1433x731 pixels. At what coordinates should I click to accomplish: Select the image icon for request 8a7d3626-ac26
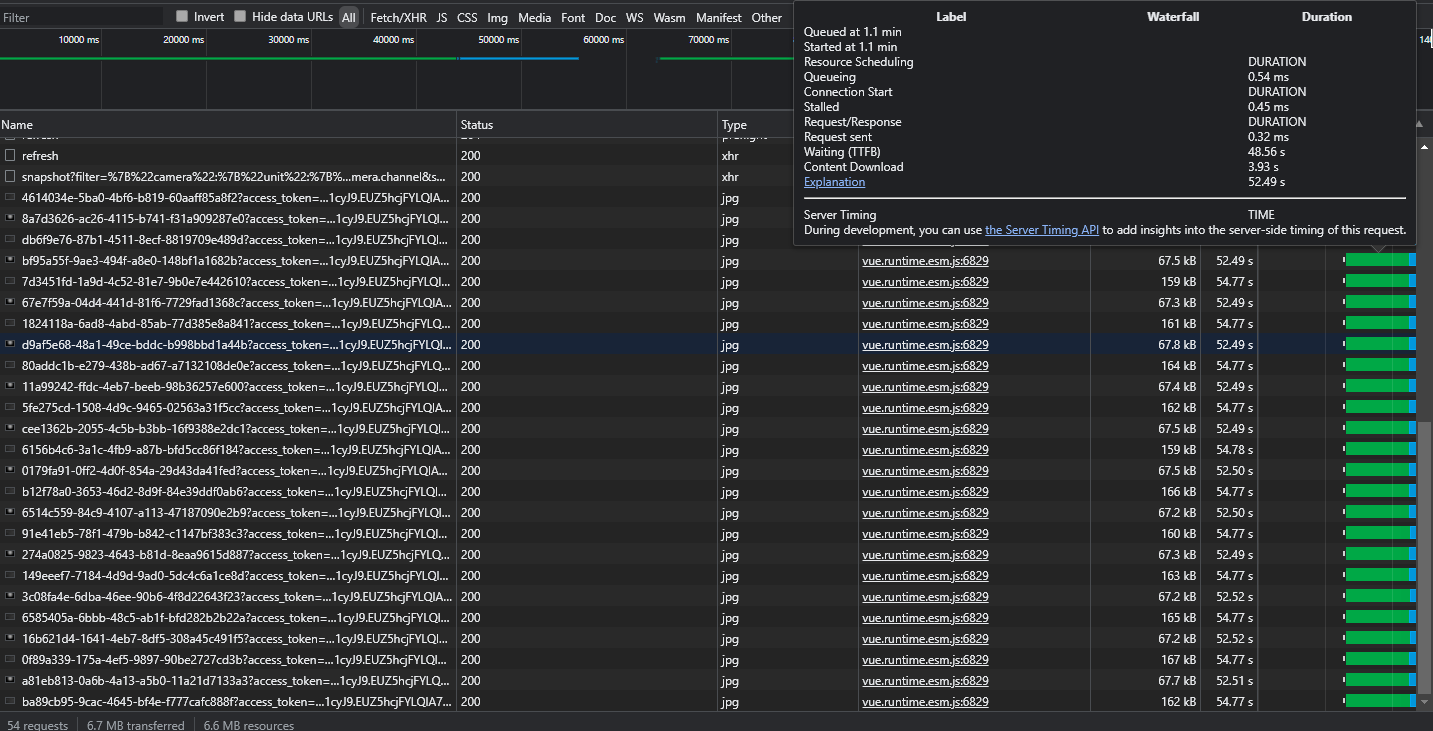pyautogui.click(x=10, y=219)
